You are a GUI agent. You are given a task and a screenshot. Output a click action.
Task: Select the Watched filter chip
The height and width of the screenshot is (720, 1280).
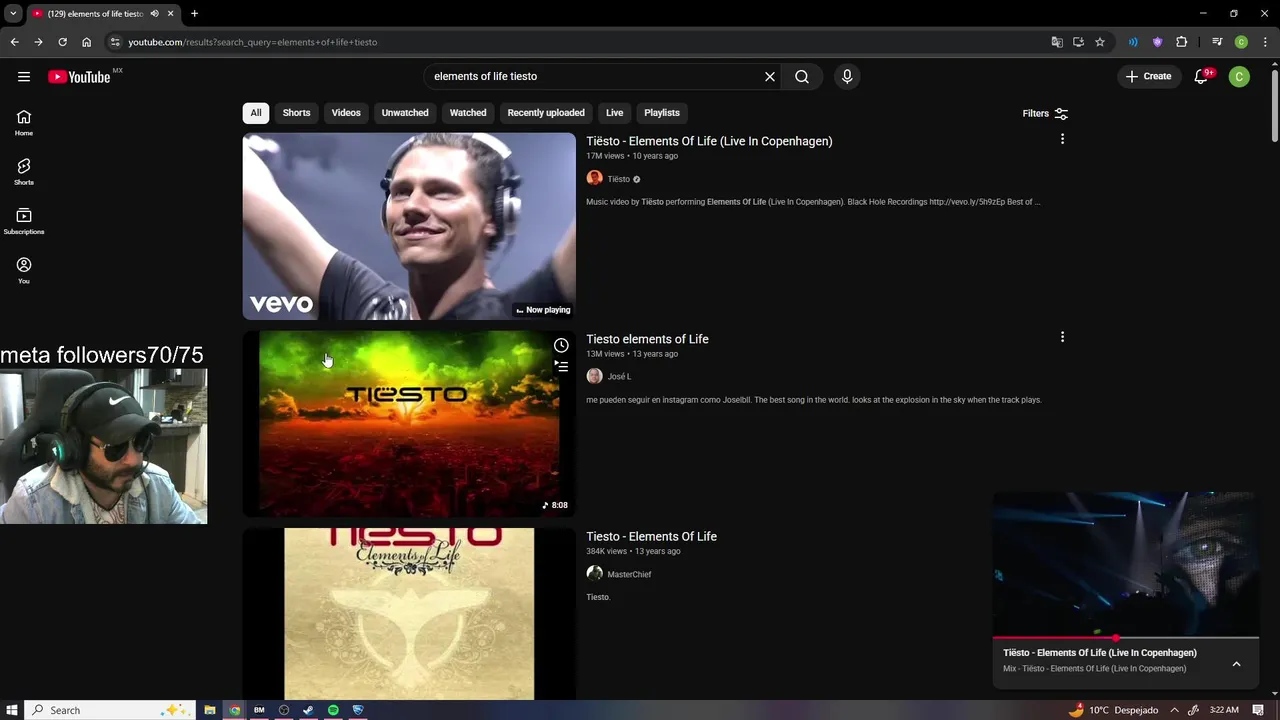point(468,113)
